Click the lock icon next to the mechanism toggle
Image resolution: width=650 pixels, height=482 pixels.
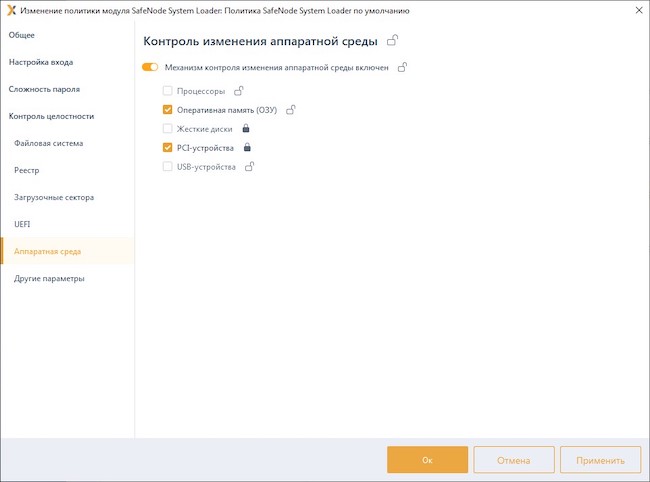(402, 67)
